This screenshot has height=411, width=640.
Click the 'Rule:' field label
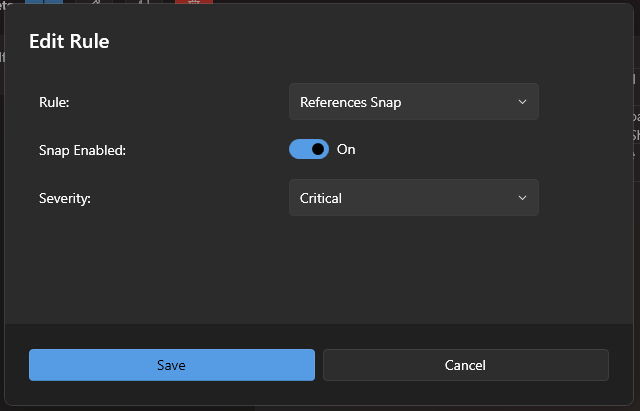[x=54, y=102]
